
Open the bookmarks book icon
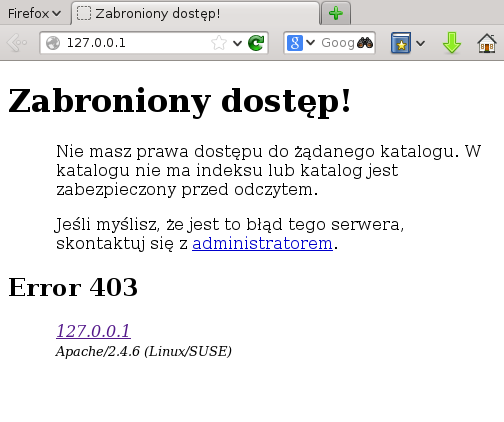coord(401,43)
